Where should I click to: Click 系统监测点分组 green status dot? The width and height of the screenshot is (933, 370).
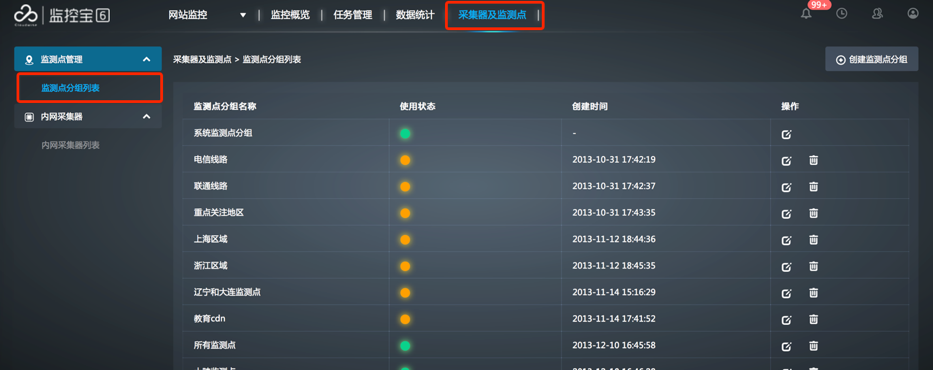(405, 133)
